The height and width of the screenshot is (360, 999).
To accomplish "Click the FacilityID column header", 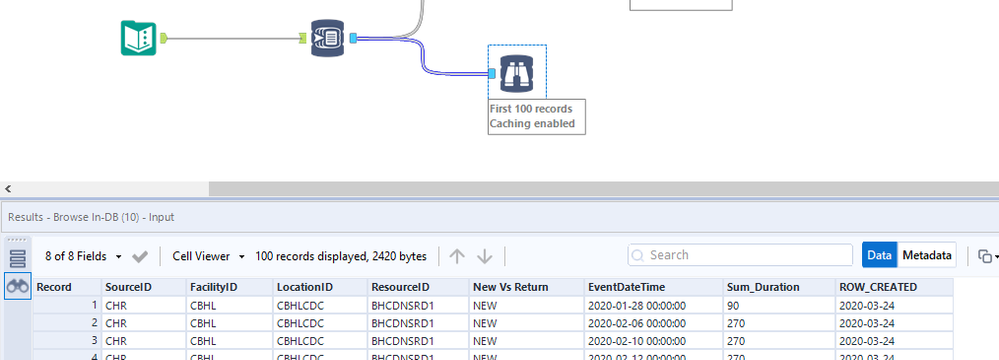I will tap(230, 287).
